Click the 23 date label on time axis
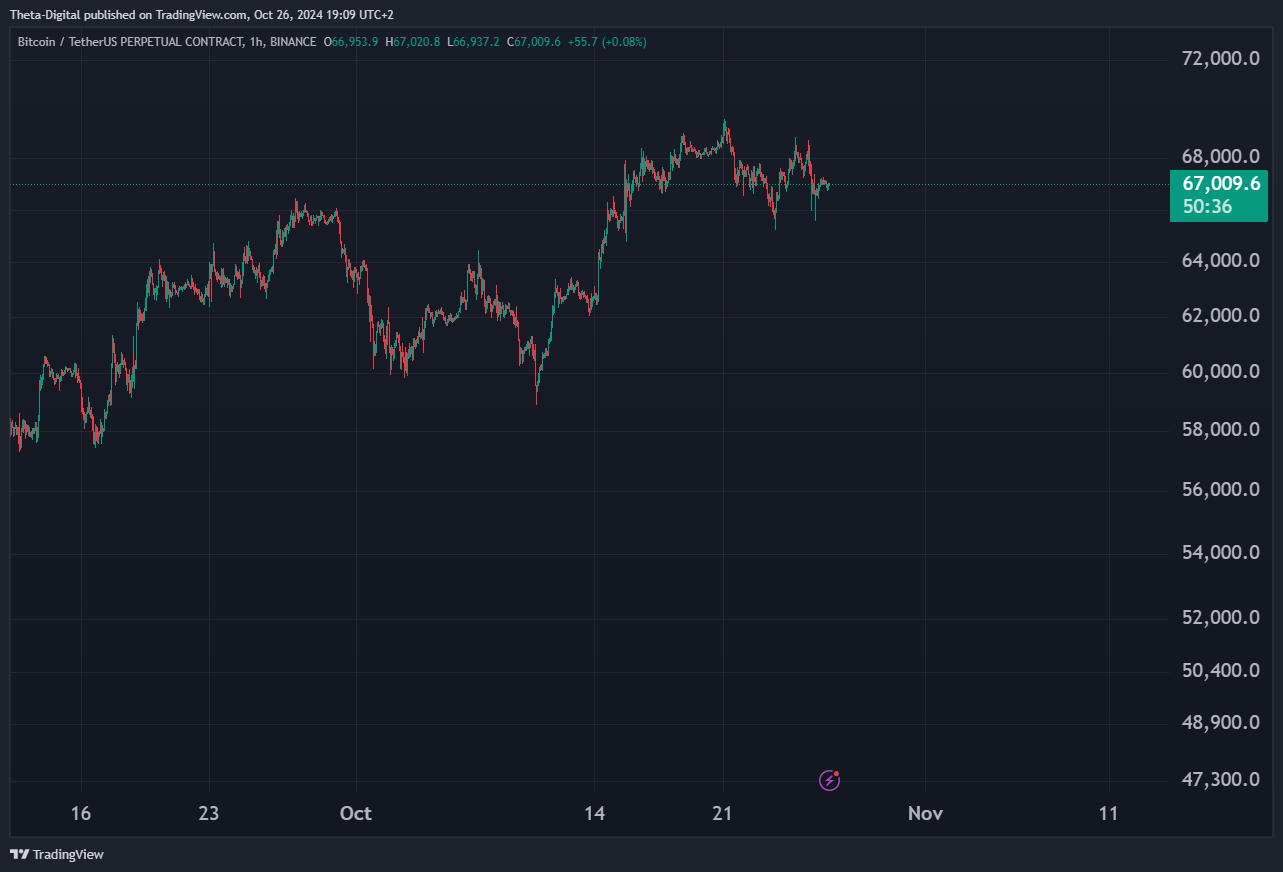The image size is (1283, 872). coord(208,813)
